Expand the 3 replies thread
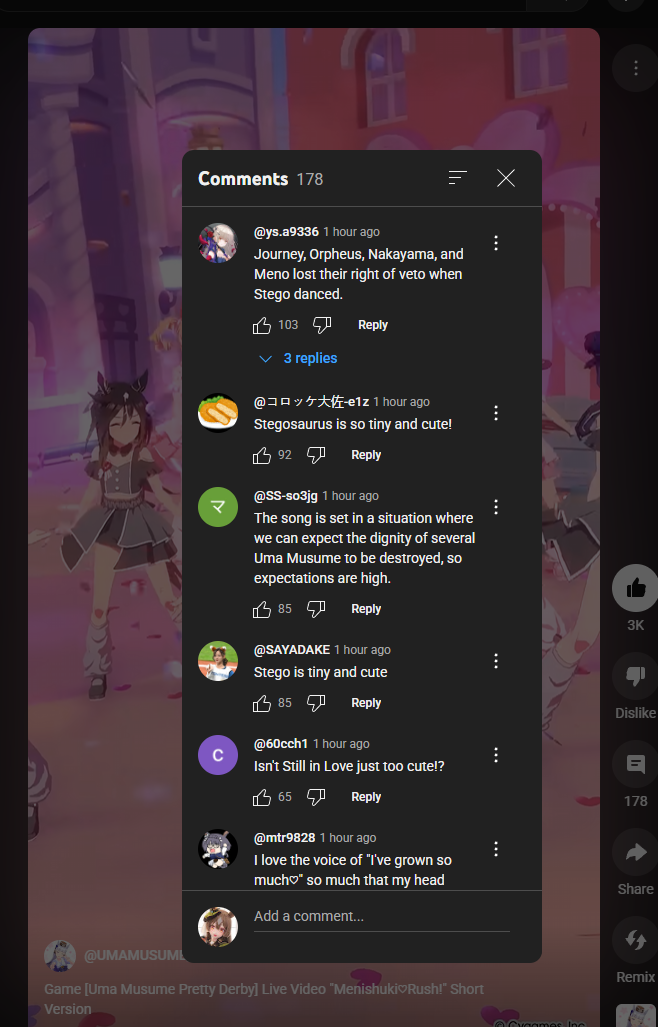Image resolution: width=658 pixels, height=1027 pixels. point(299,359)
